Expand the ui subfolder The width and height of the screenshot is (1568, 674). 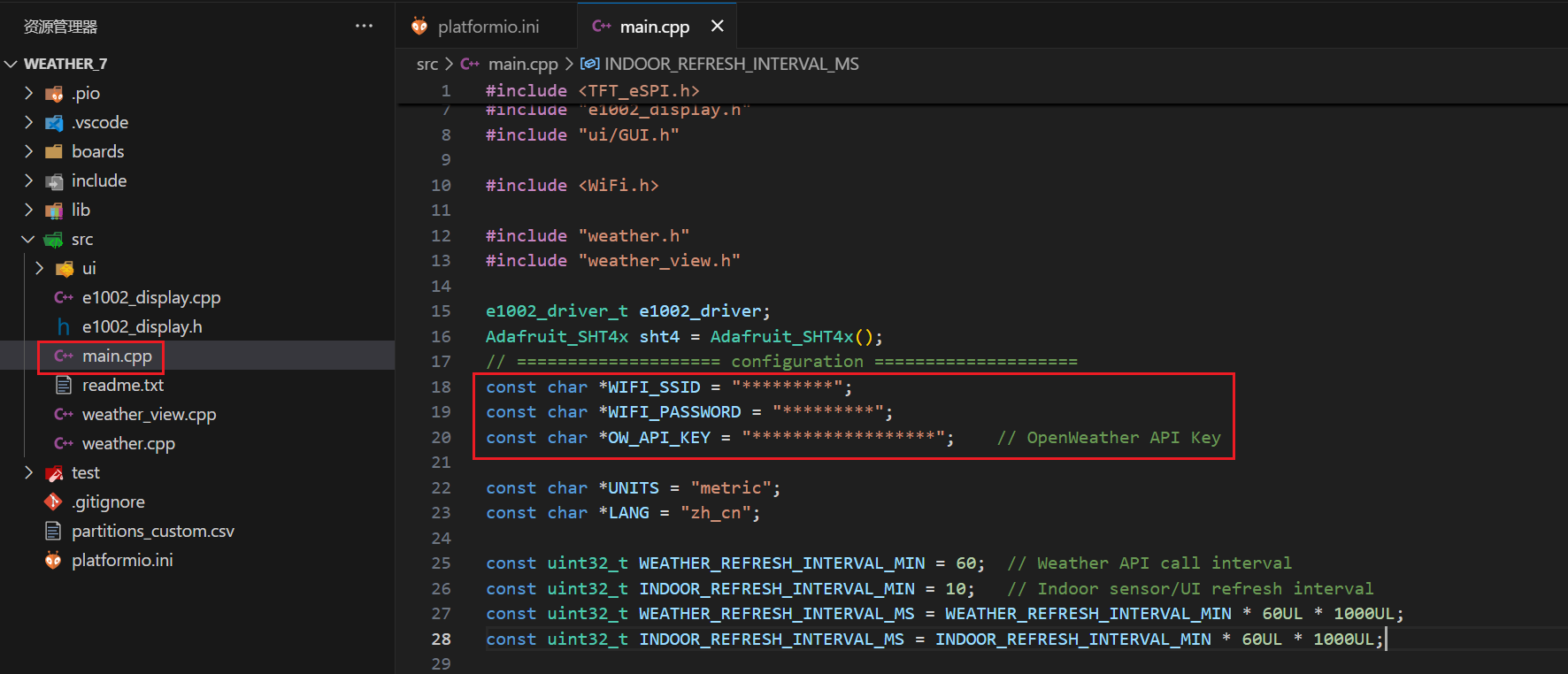39,268
